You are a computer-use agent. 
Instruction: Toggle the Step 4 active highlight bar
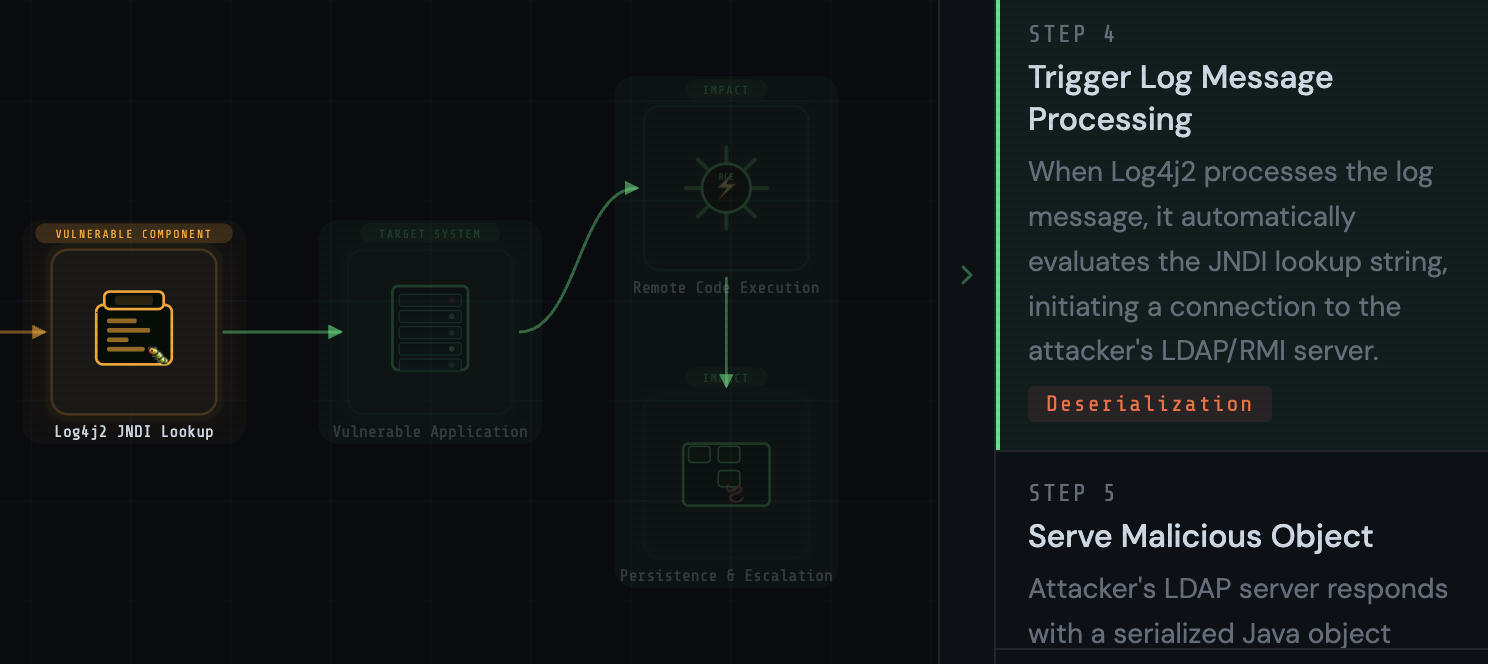pyautogui.click(x=996, y=225)
